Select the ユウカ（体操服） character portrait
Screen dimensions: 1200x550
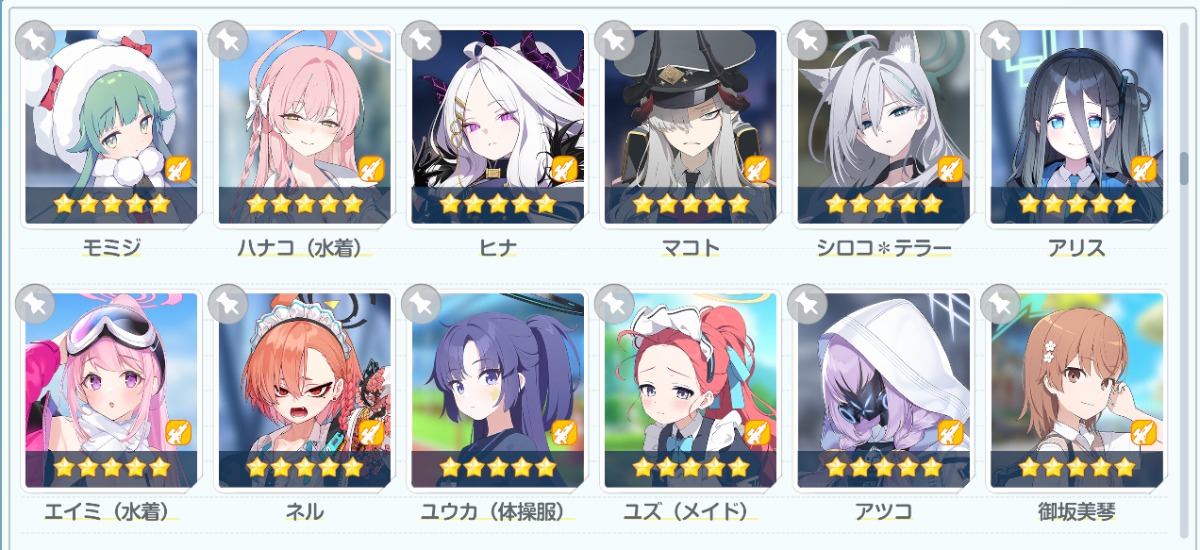[x=498, y=389]
